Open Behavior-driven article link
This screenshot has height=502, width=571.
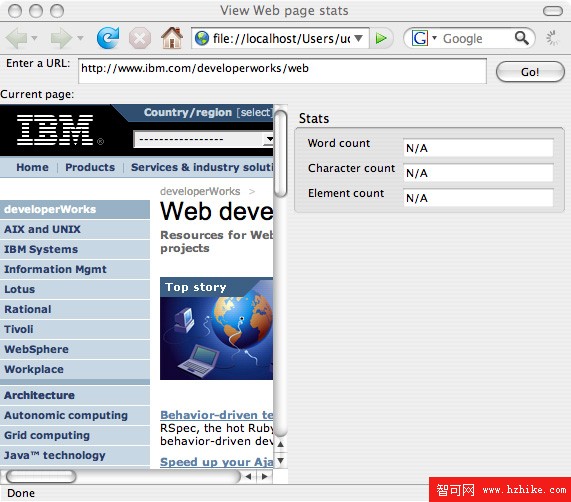pyautogui.click(x=216, y=415)
